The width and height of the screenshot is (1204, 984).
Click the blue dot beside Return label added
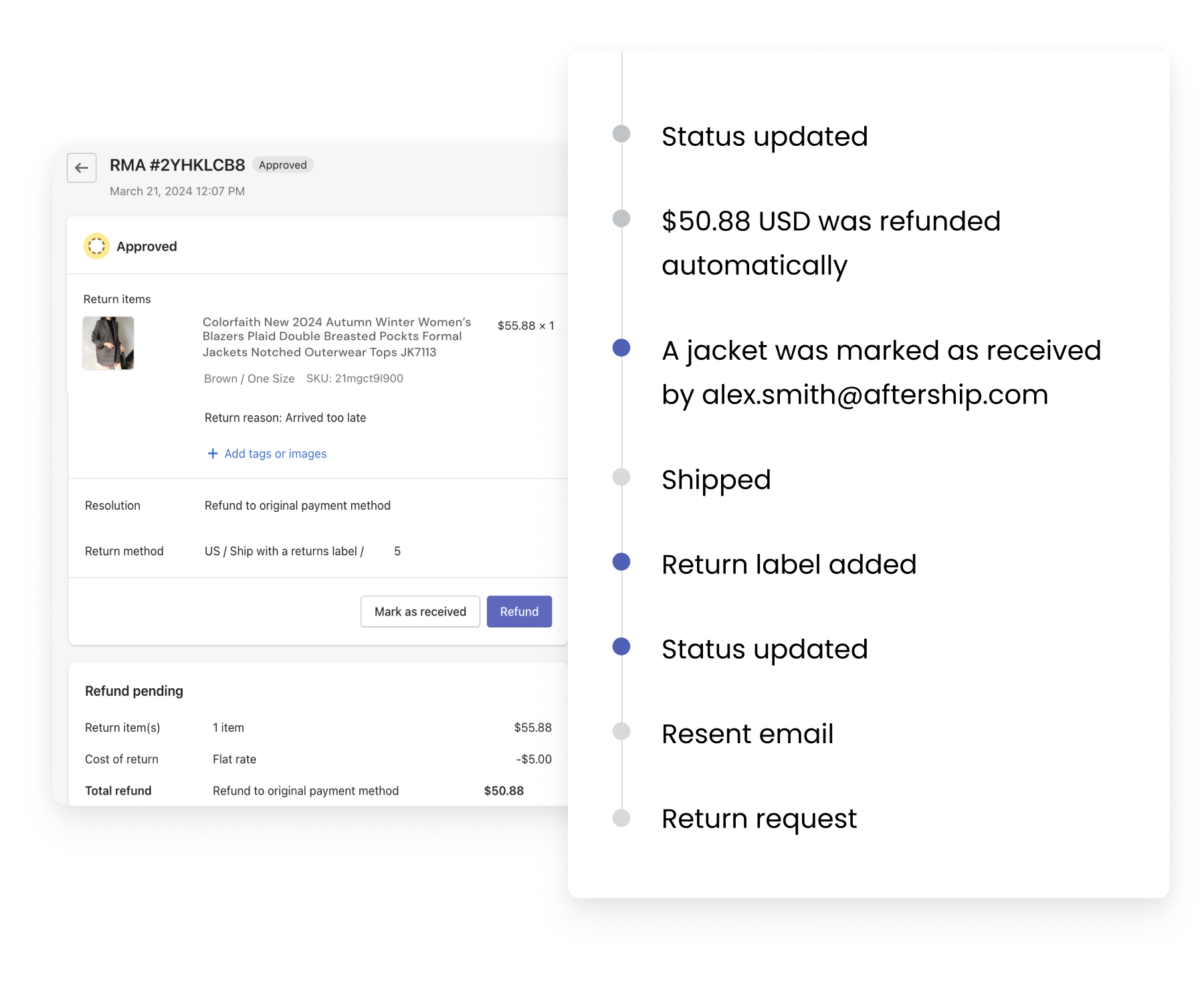point(623,562)
